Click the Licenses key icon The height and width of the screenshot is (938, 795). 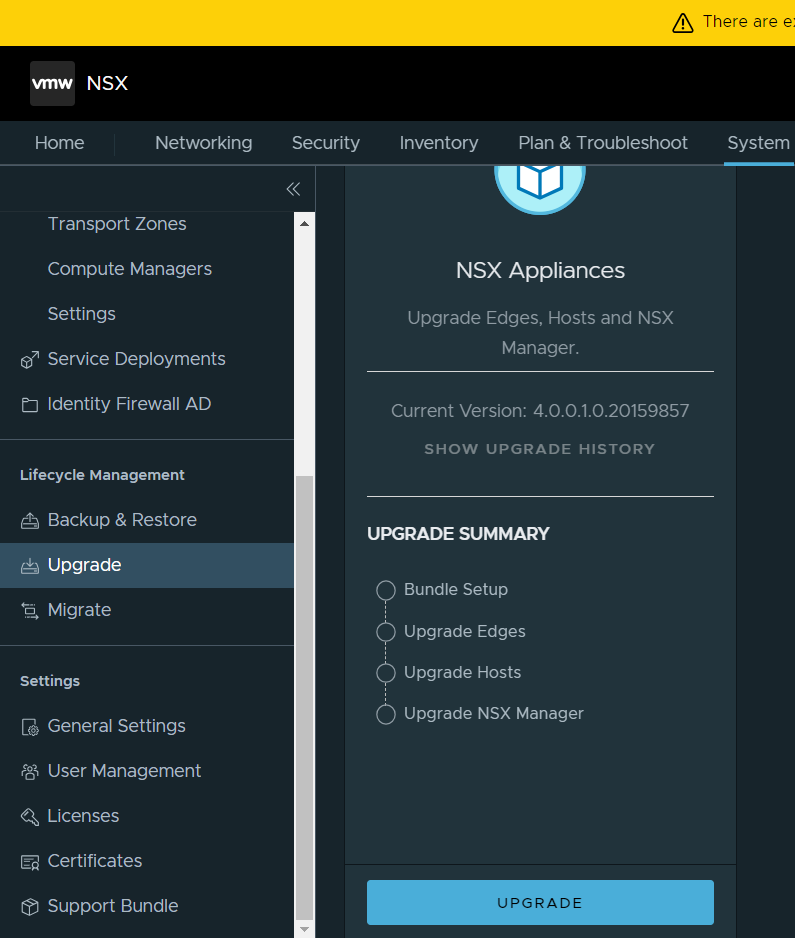30,817
